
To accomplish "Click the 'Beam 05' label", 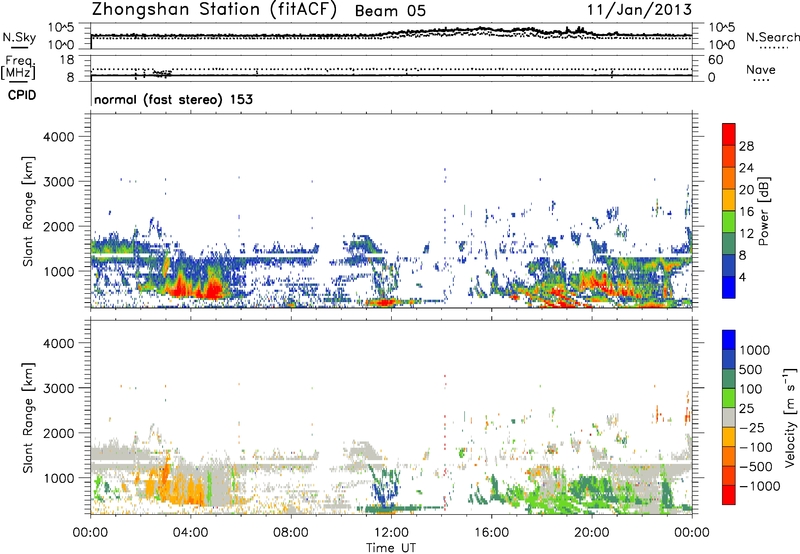I will 390,11.
